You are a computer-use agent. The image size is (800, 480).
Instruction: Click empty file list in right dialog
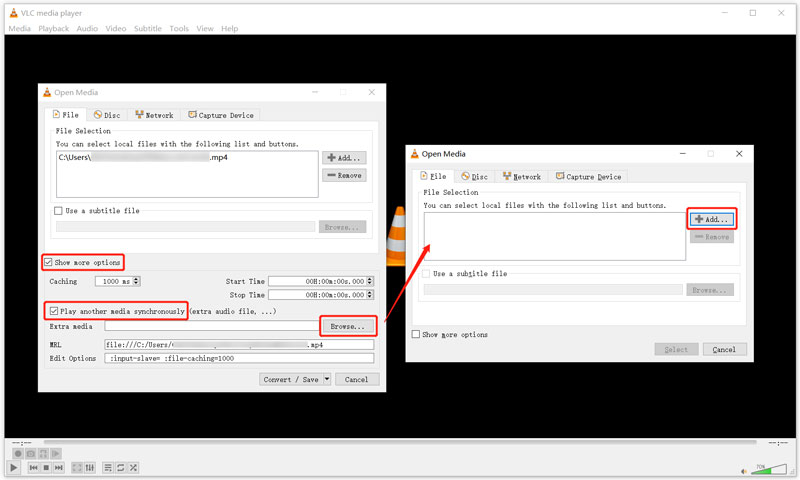click(555, 236)
